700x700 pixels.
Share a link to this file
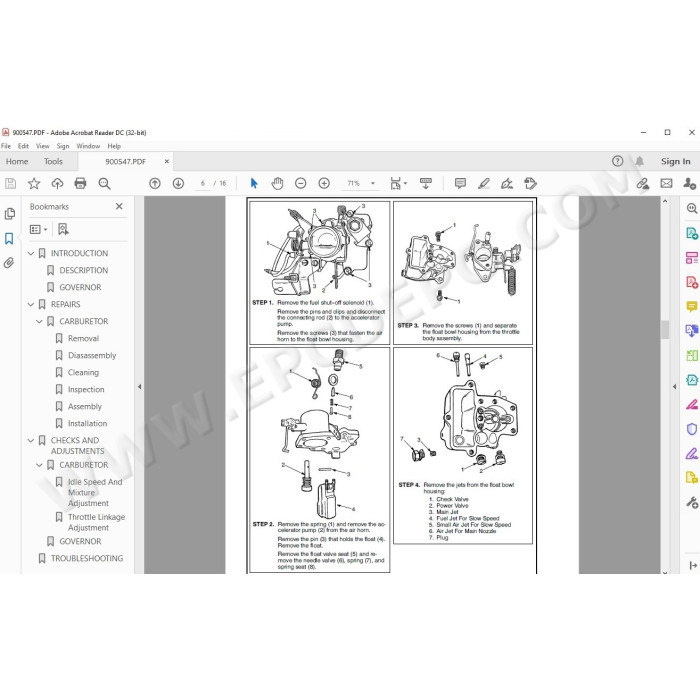pyautogui.click(x=643, y=183)
